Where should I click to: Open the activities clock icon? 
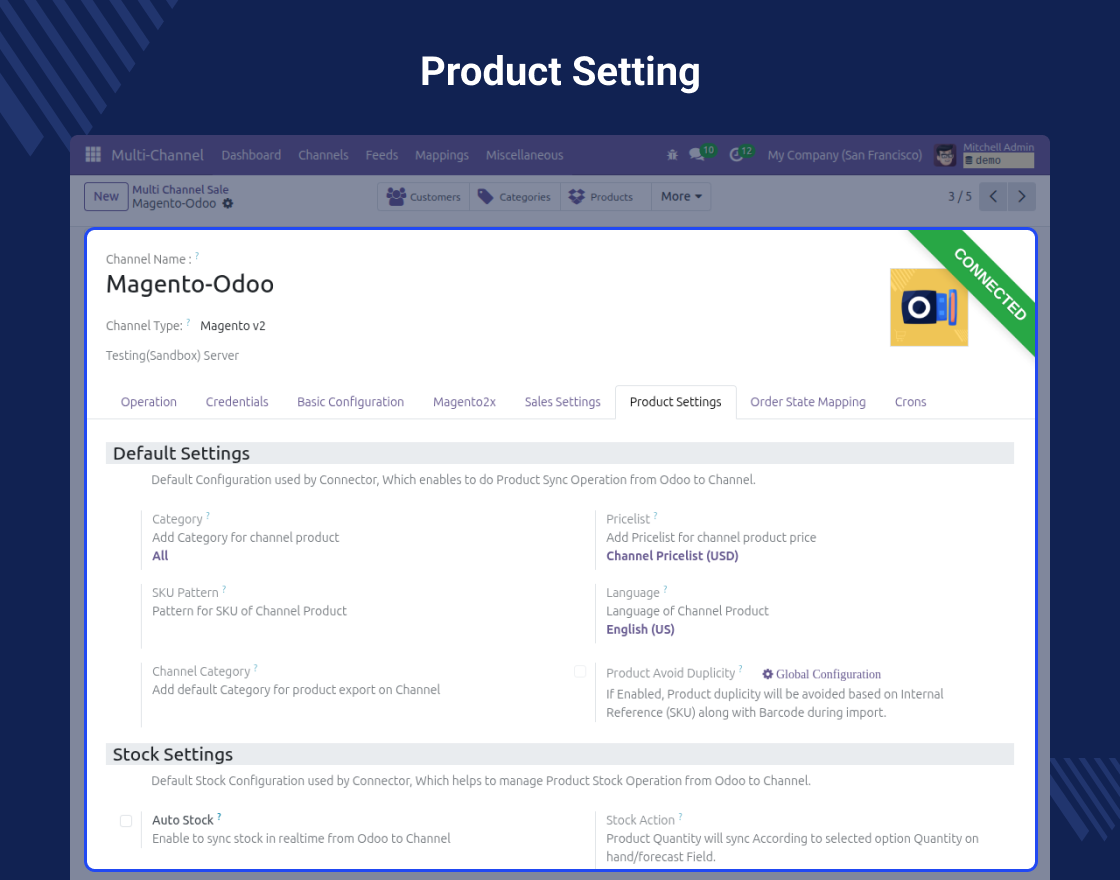pos(737,155)
